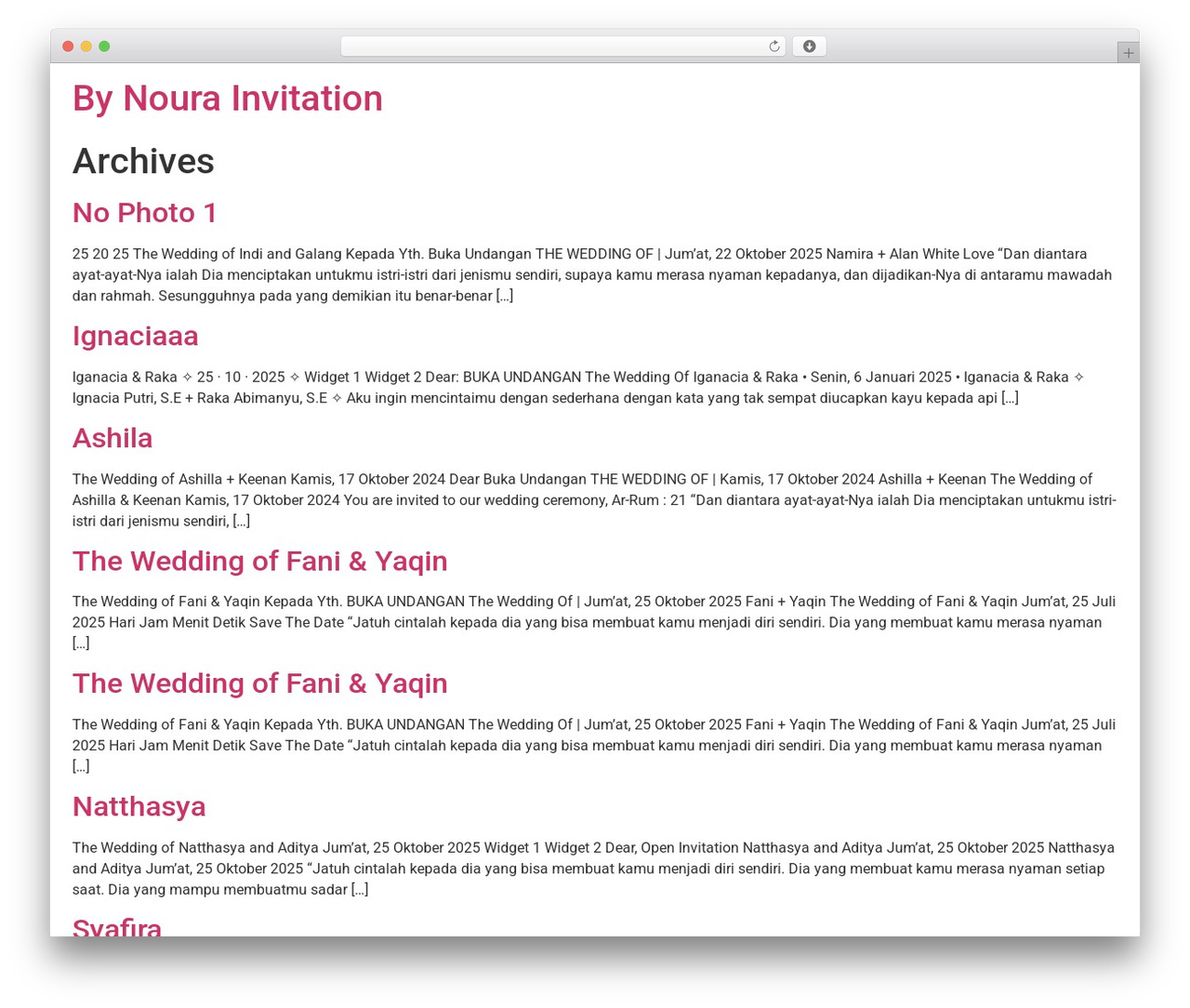This screenshot has width=1190, height=1008.
Task: Click excerpt starting "The Wedding of Natthasya and Aditya"
Action: coord(593,869)
